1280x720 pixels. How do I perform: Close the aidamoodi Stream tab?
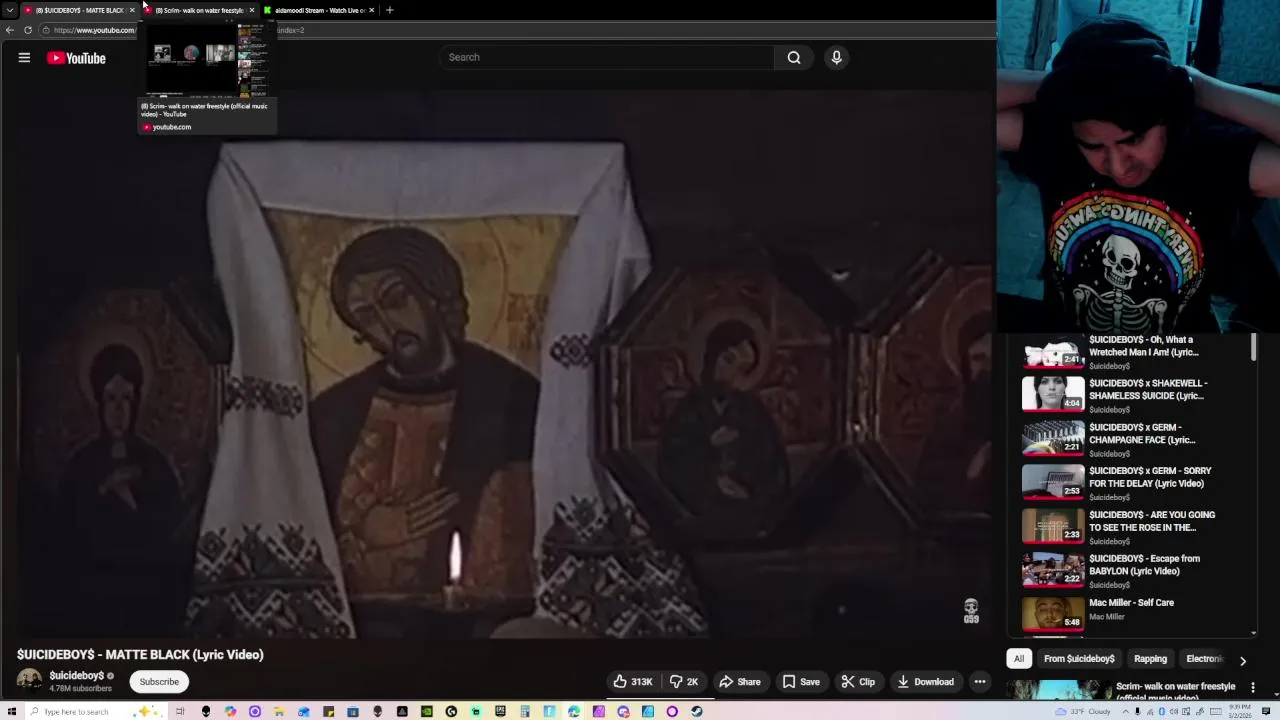[372, 10]
